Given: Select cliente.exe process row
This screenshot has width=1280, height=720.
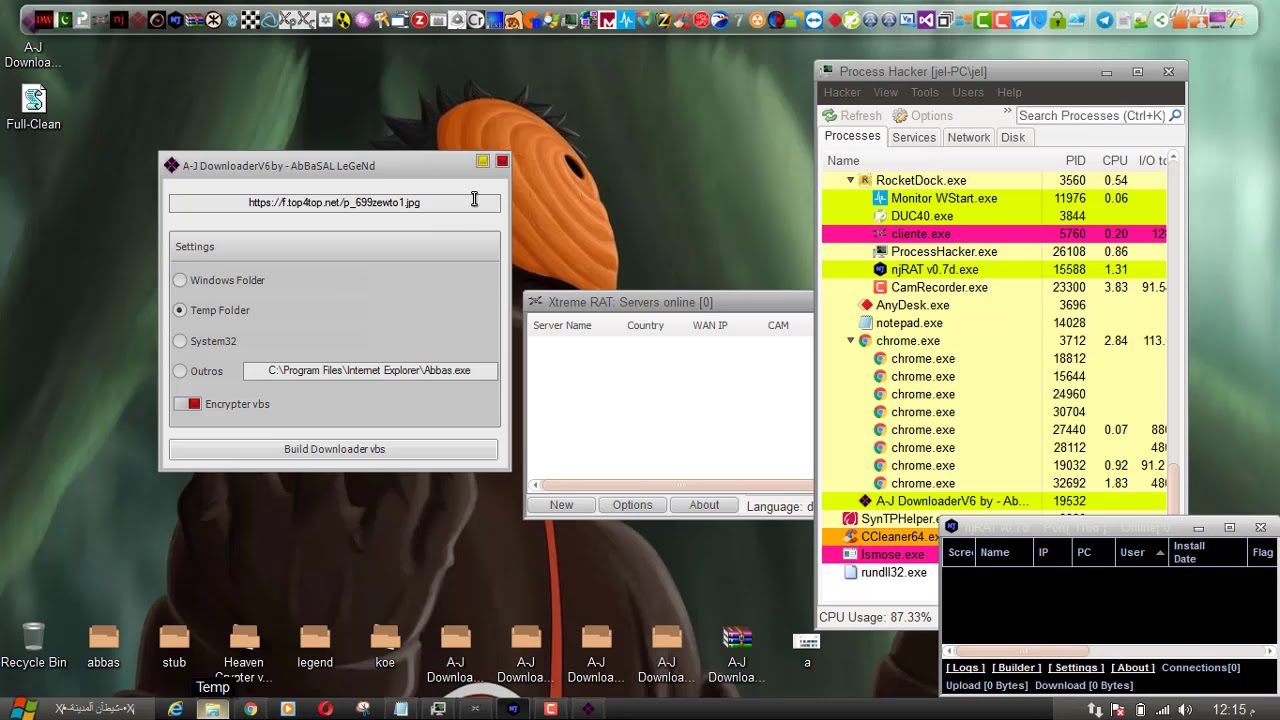Looking at the screenshot, I should 994,234.
